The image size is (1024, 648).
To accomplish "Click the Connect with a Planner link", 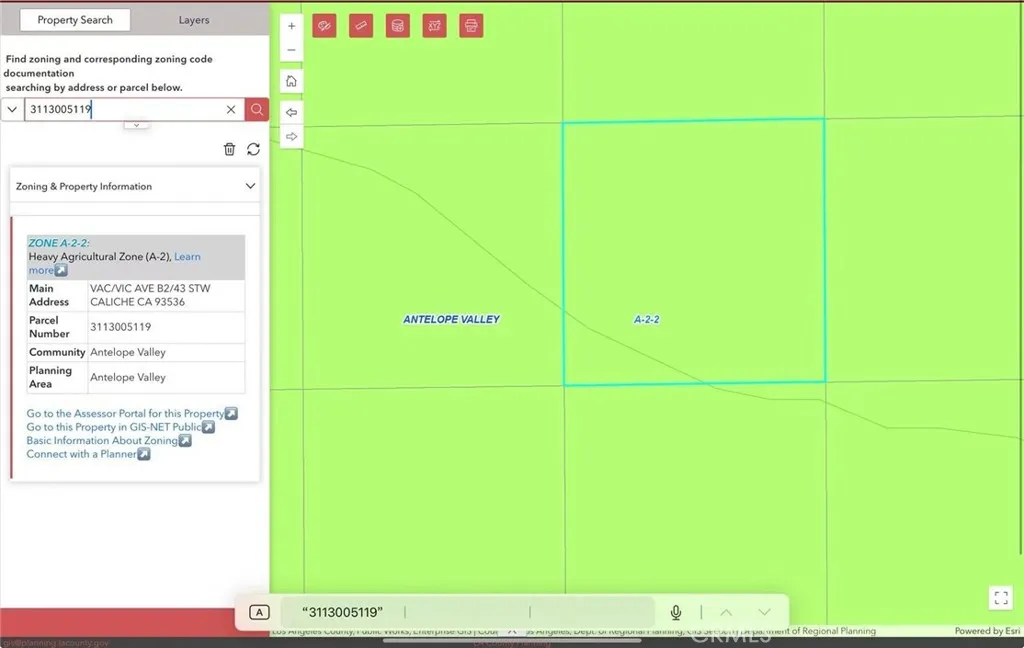I will pos(88,454).
